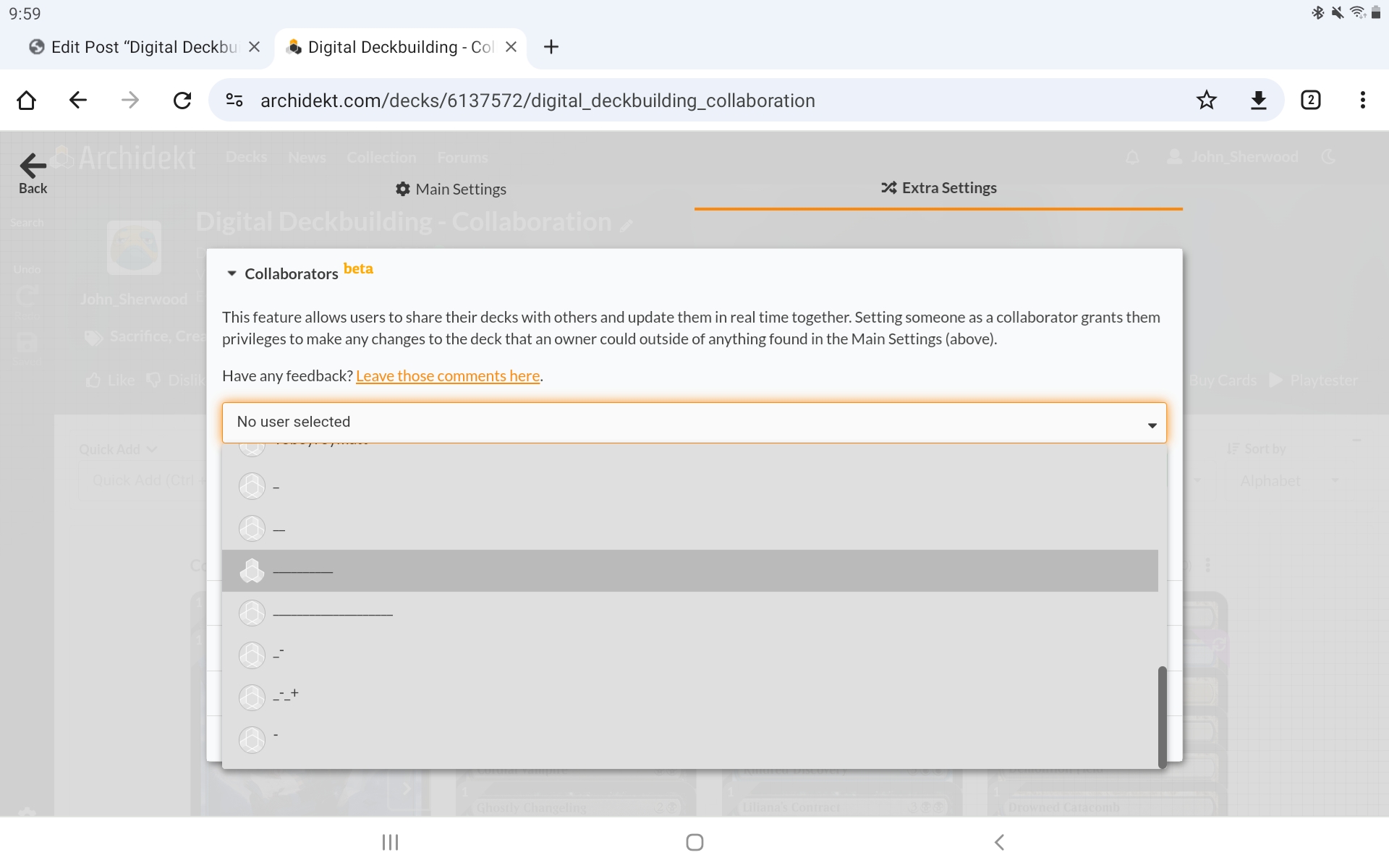
Task: Switch to Main Settings tab
Action: point(451,189)
